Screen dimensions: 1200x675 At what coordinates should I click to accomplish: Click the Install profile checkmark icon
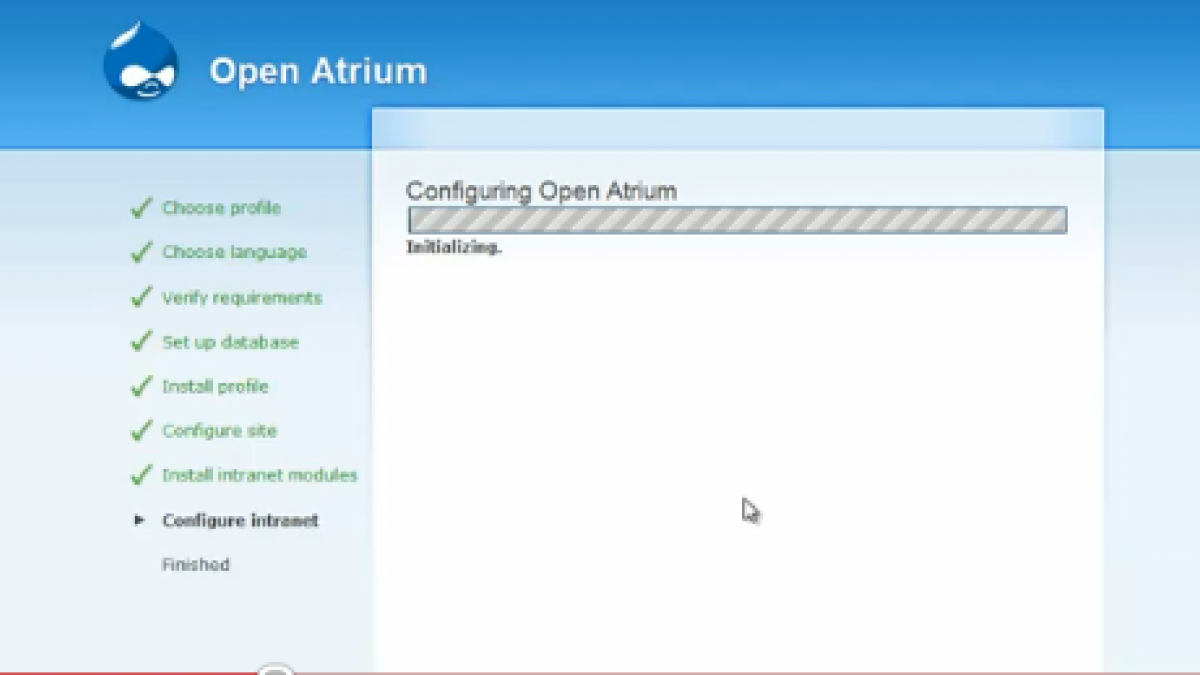pos(141,386)
